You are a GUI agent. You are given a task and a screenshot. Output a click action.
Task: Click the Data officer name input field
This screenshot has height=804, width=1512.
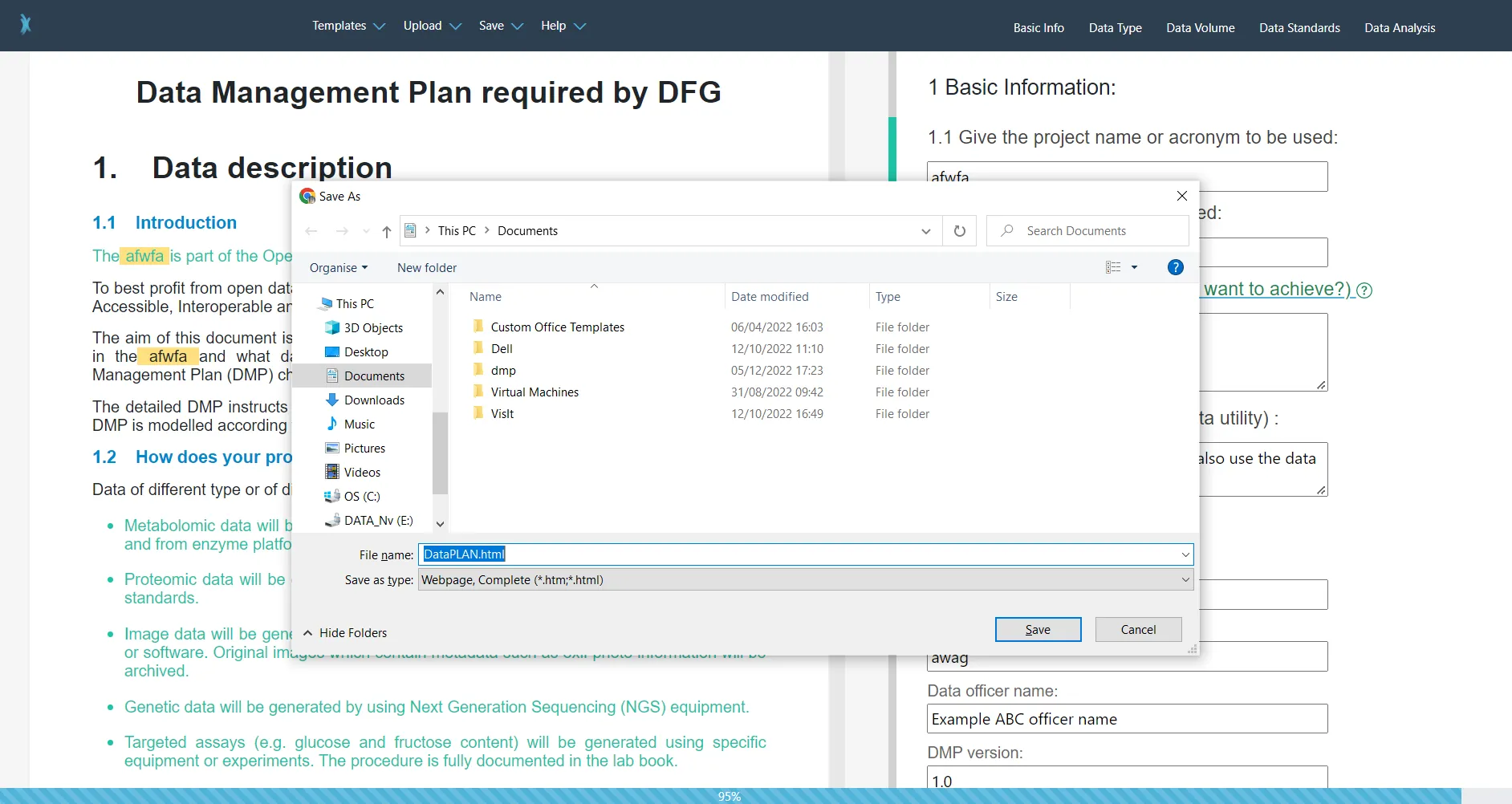[x=1127, y=719]
